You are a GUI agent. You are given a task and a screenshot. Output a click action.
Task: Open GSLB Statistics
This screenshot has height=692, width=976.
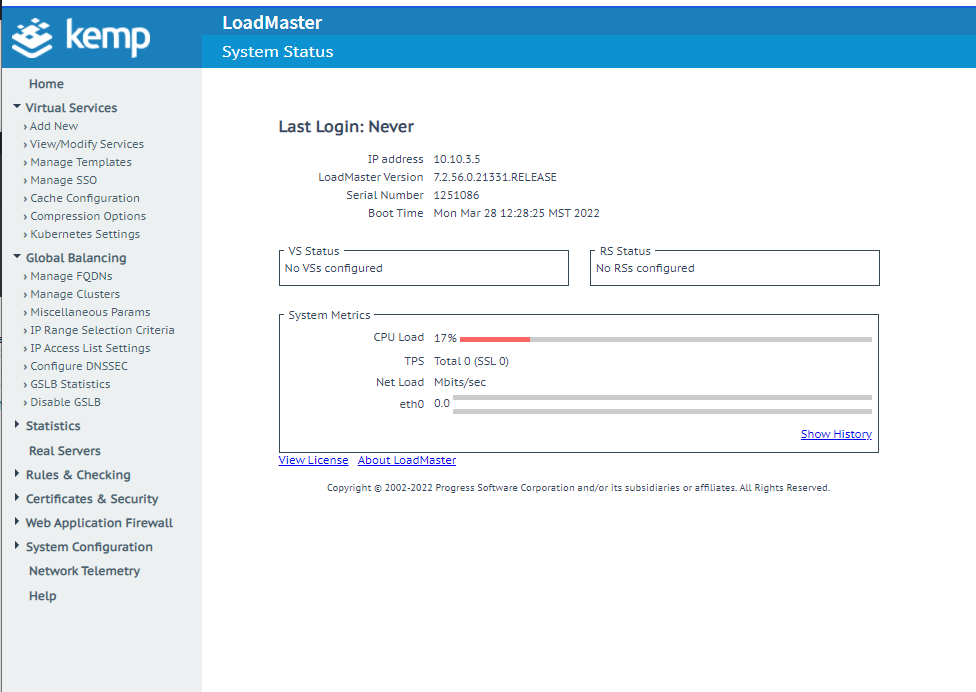[70, 385]
